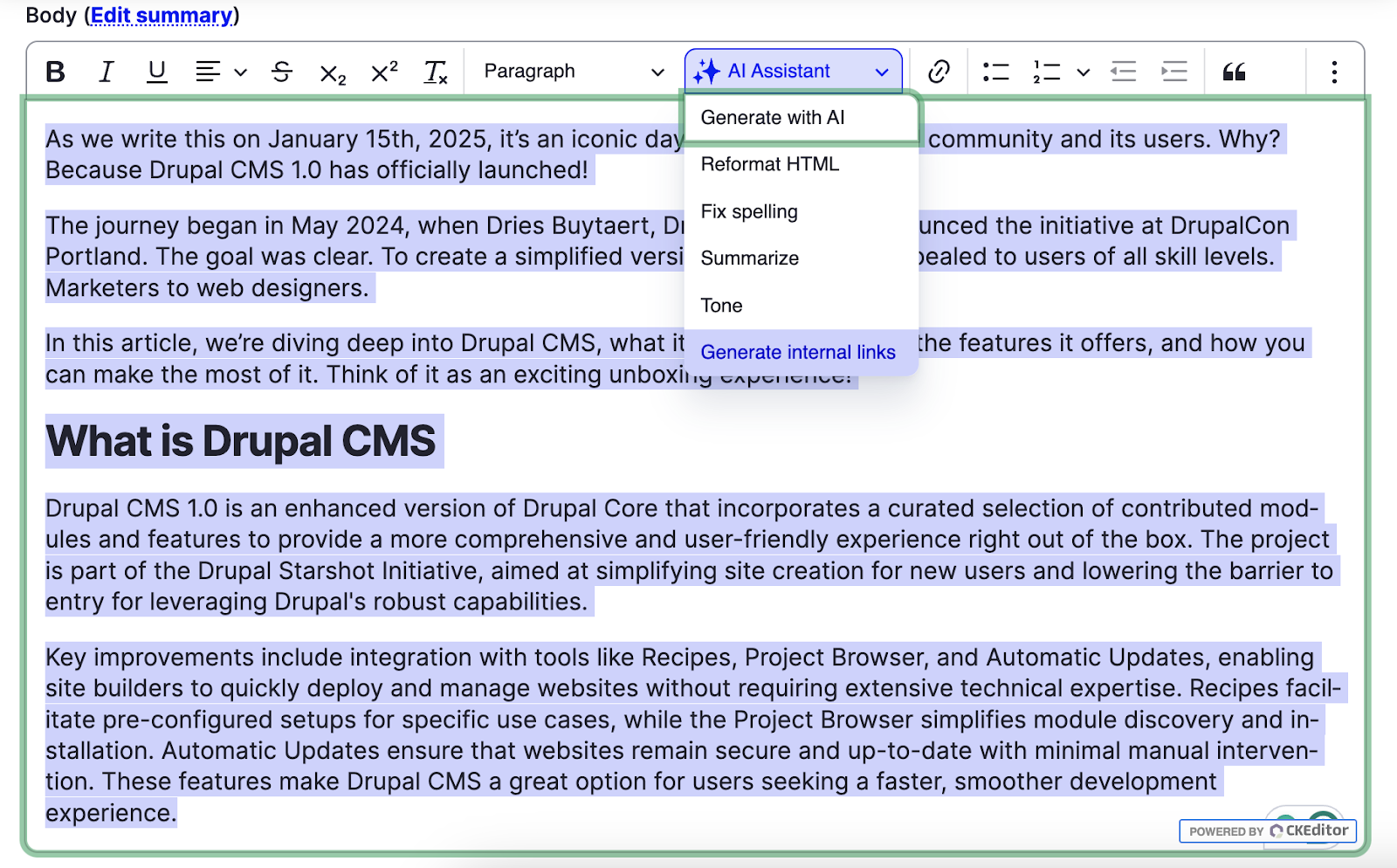This screenshot has width=1397, height=868.
Task: Expand the numbered list style arrow
Action: [1084, 72]
